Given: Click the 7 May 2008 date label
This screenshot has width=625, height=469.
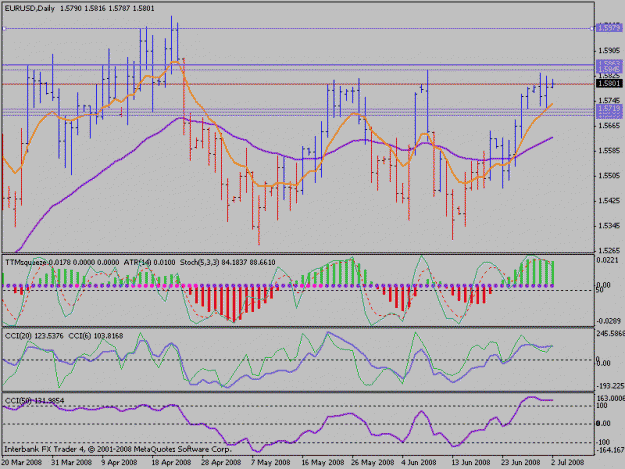Looking at the screenshot, I should click(270, 462).
